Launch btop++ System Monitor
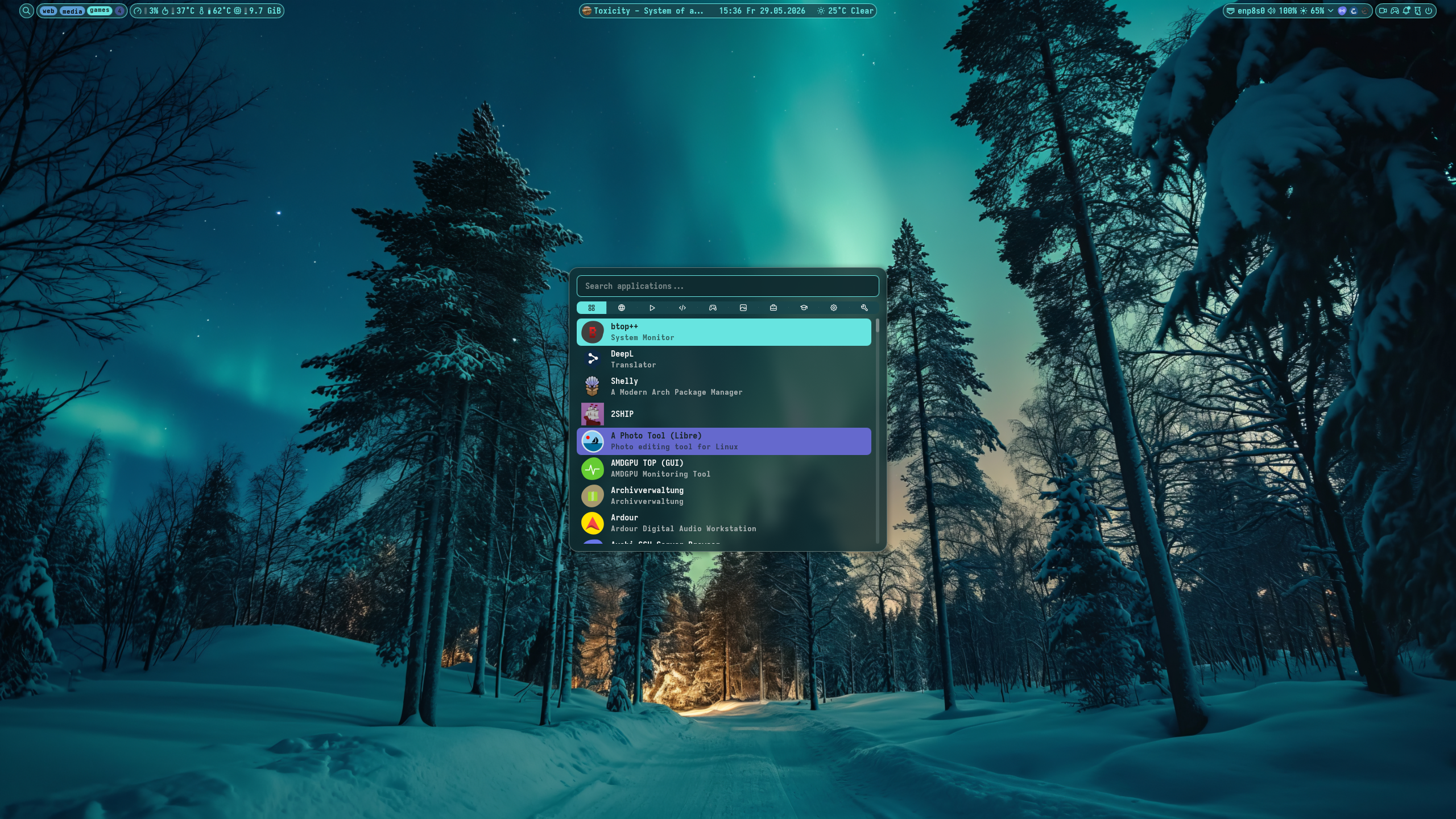Screen dimensions: 1456x819 [x=724, y=332]
